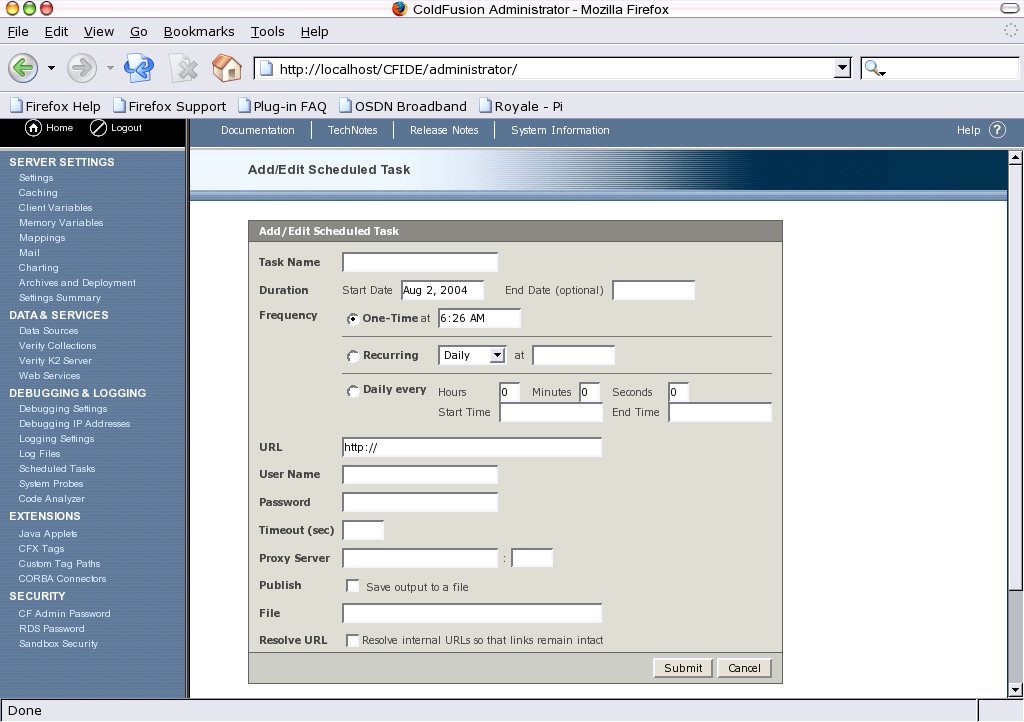This screenshot has height=722, width=1024.
Task: Click the search engine magnifier icon
Action: (x=873, y=69)
